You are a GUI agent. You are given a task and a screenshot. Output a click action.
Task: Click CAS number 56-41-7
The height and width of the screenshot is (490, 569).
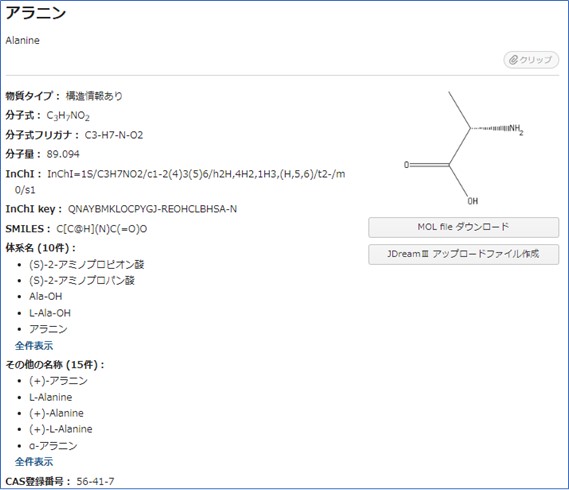pos(95,482)
